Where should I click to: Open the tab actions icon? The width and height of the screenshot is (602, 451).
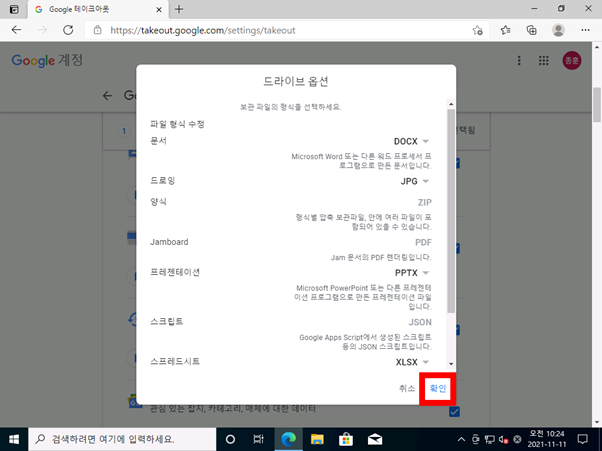click(14, 9)
